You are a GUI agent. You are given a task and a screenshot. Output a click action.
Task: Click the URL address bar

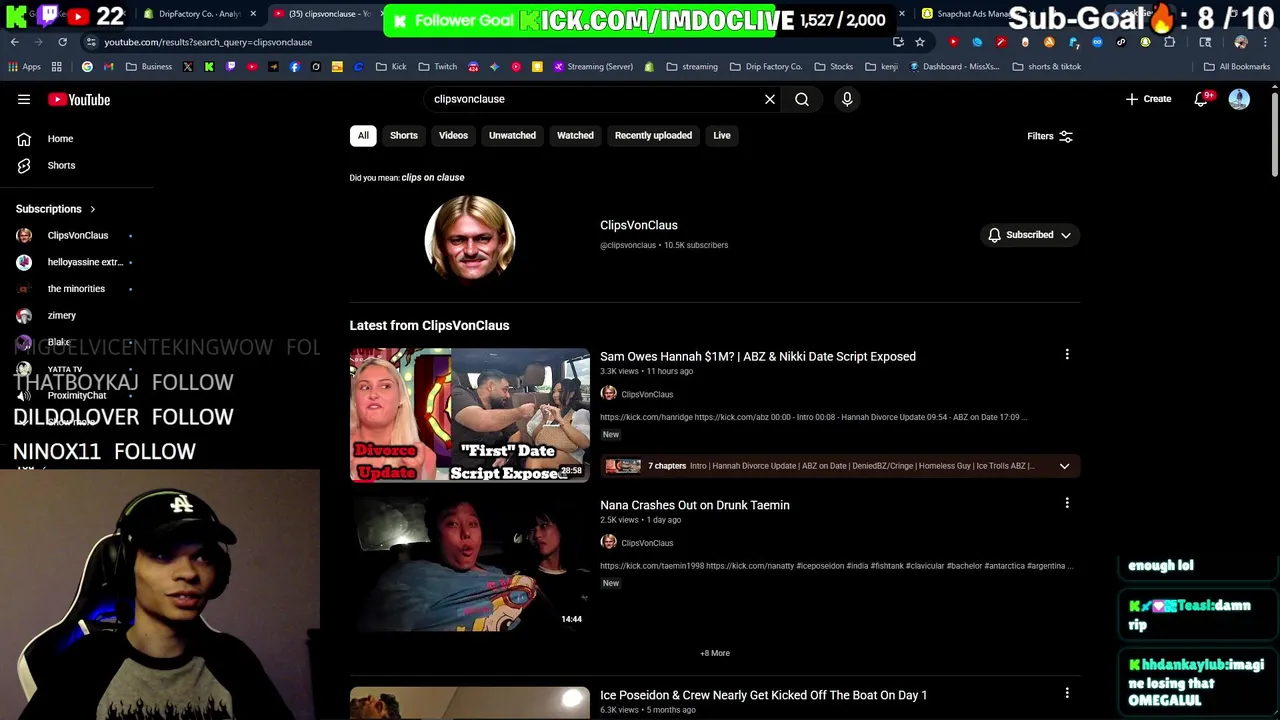click(480, 42)
